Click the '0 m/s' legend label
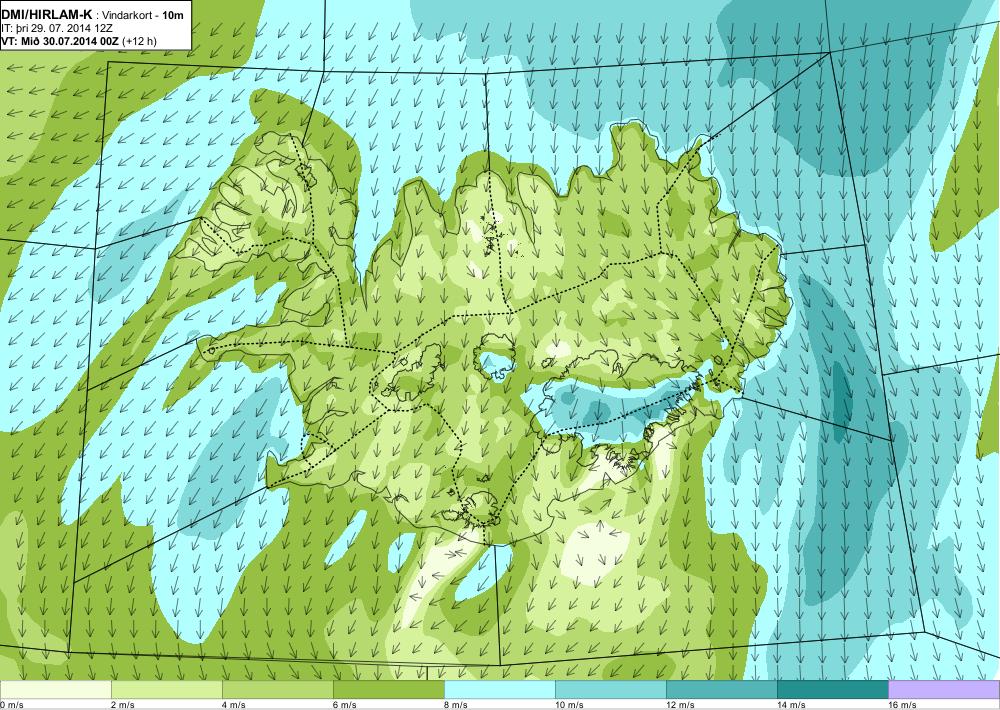 (x=12, y=705)
